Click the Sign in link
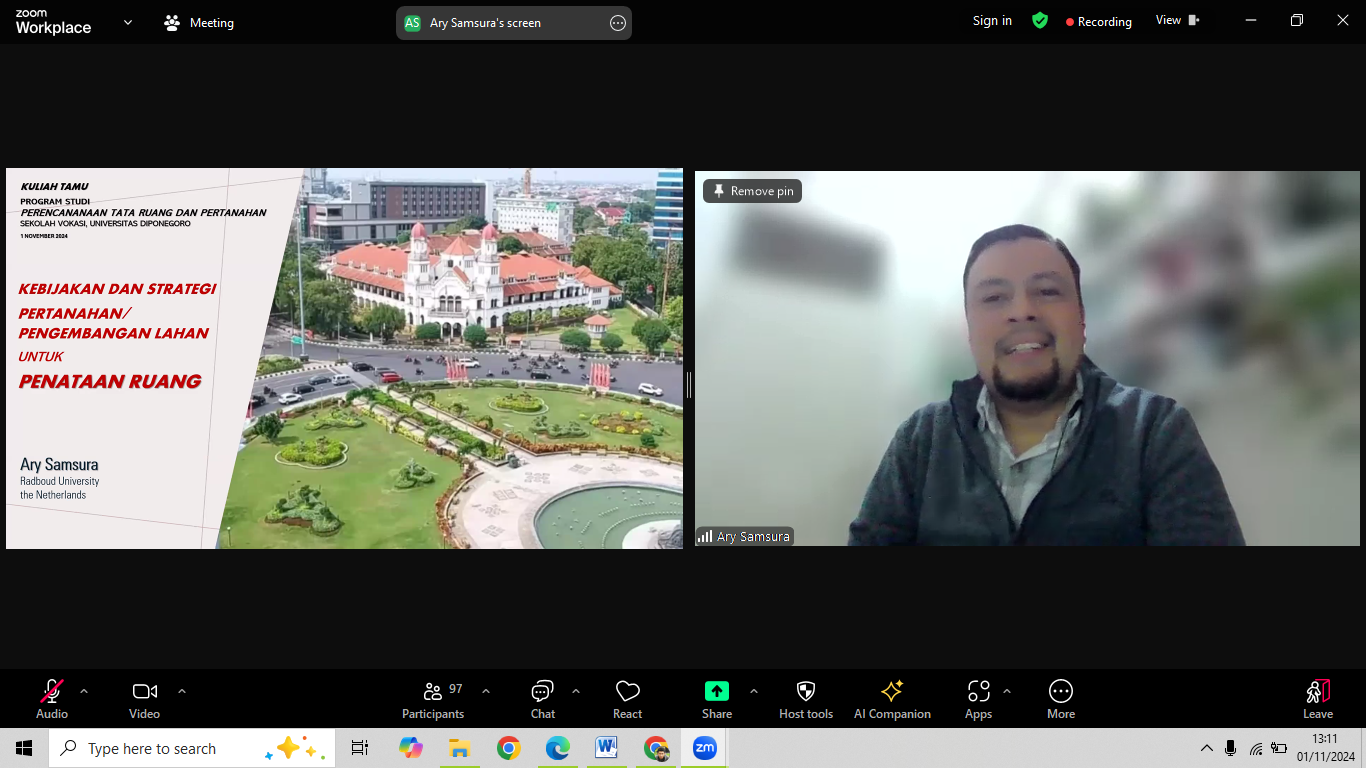Viewport: 1366px width, 768px height. click(x=992, y=21)
